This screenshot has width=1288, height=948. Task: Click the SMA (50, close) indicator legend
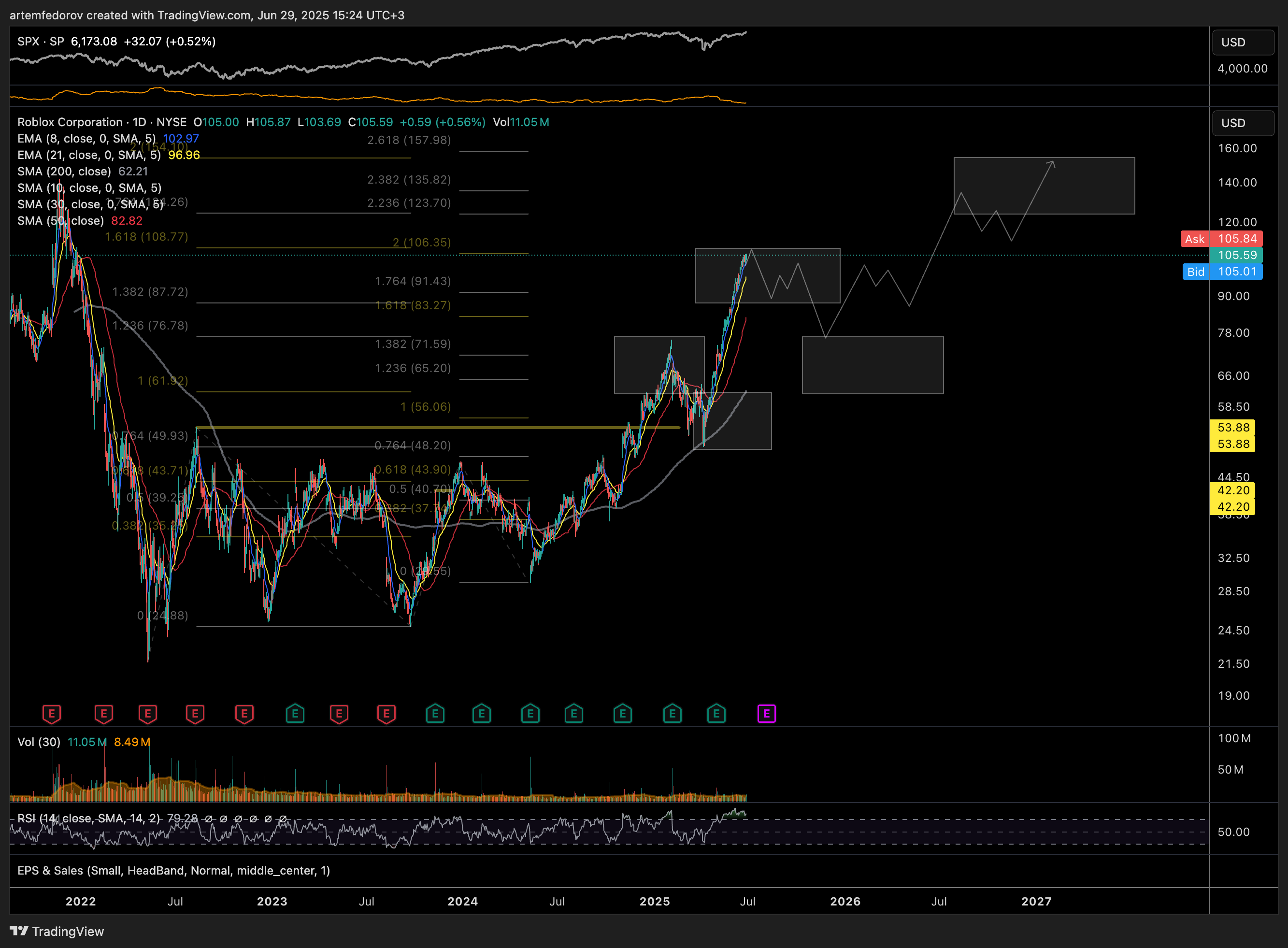pyautogui.click(x=61, y=221)
